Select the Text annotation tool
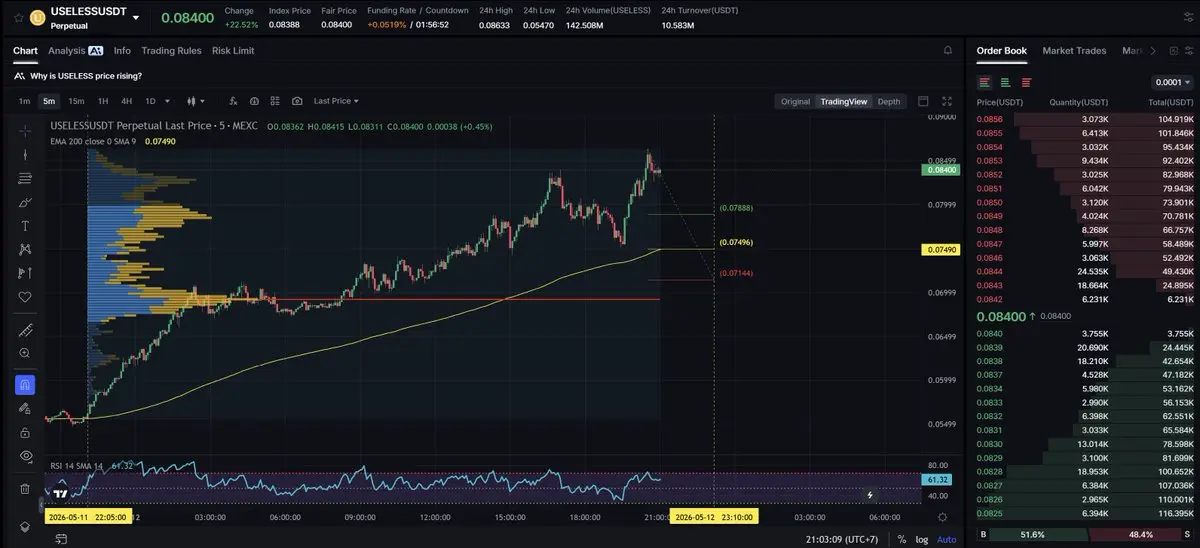Screen dimensions: 1200x548 (x=25, y=226)
